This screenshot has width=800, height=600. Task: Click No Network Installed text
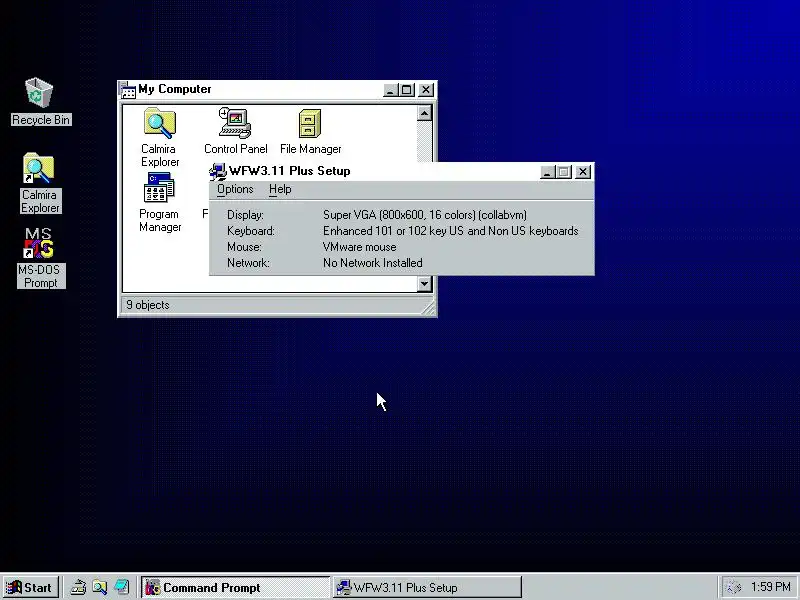(372, 263)
